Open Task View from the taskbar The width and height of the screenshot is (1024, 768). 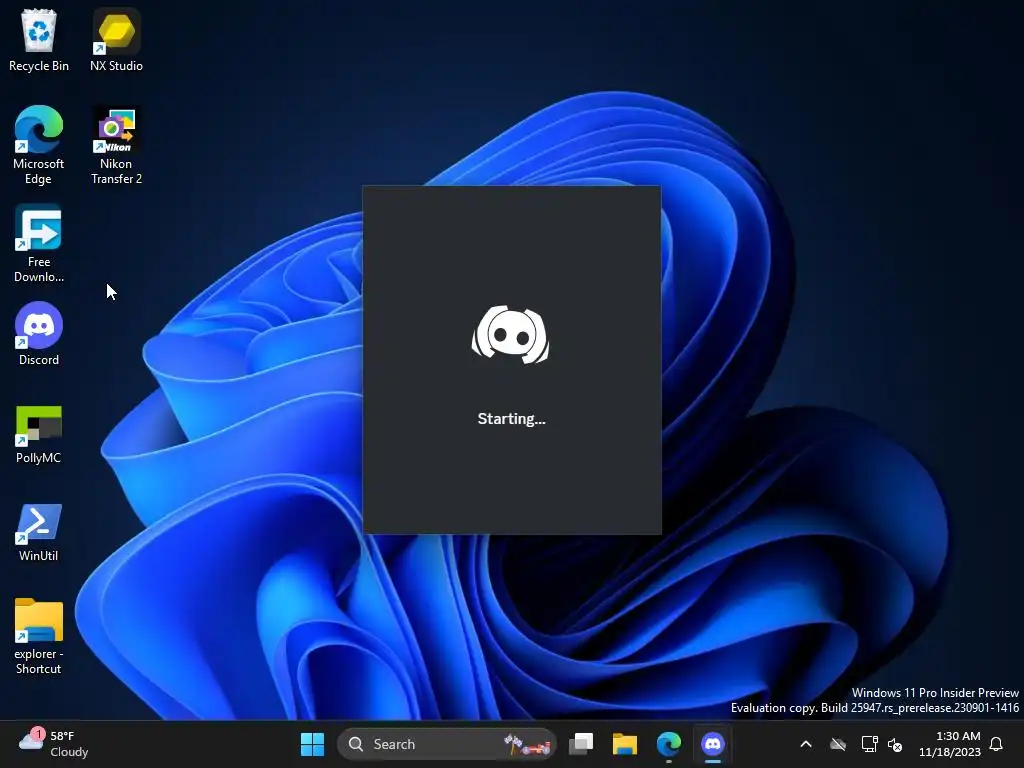[x=581, y=744]
